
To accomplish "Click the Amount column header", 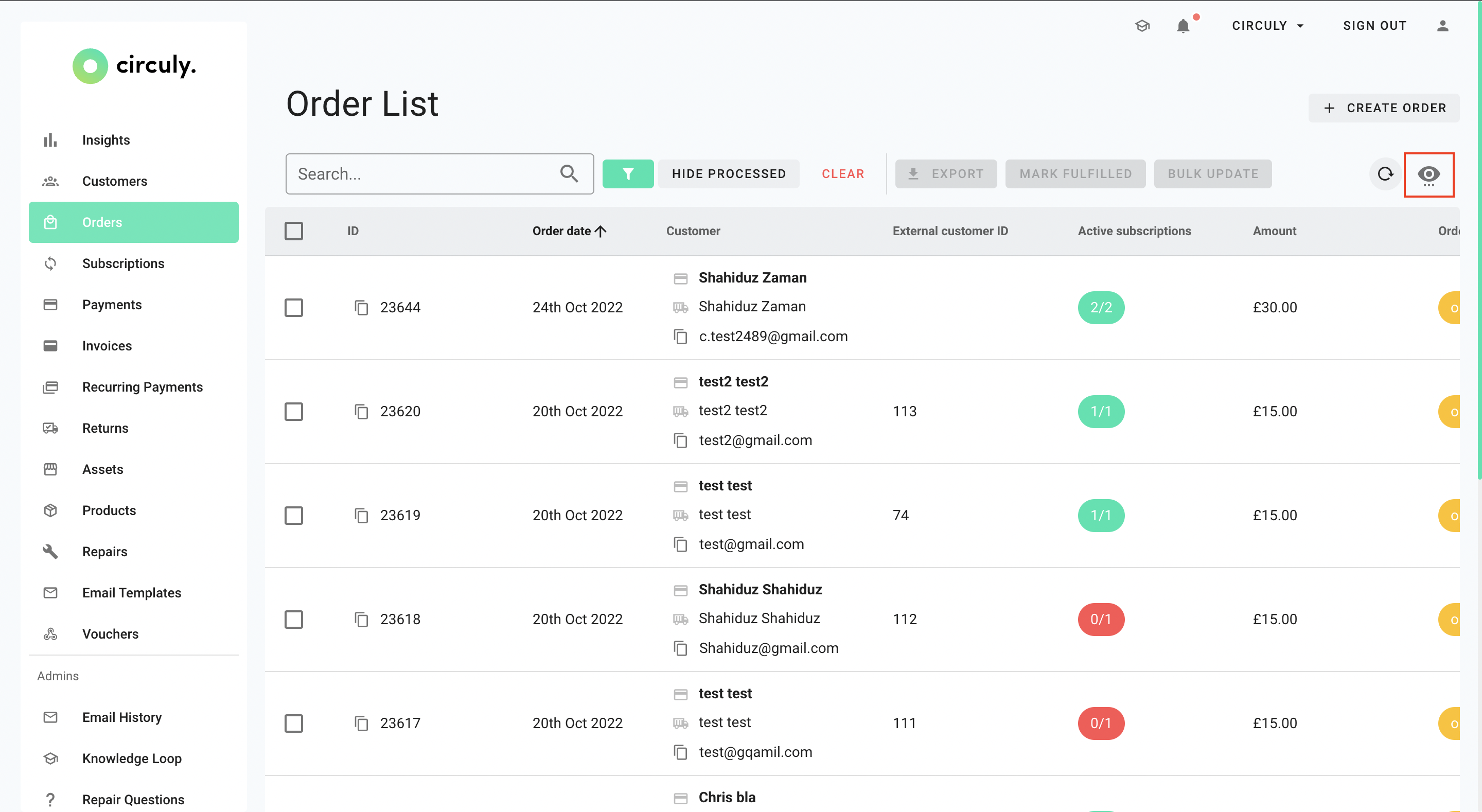I will 1274,231.
